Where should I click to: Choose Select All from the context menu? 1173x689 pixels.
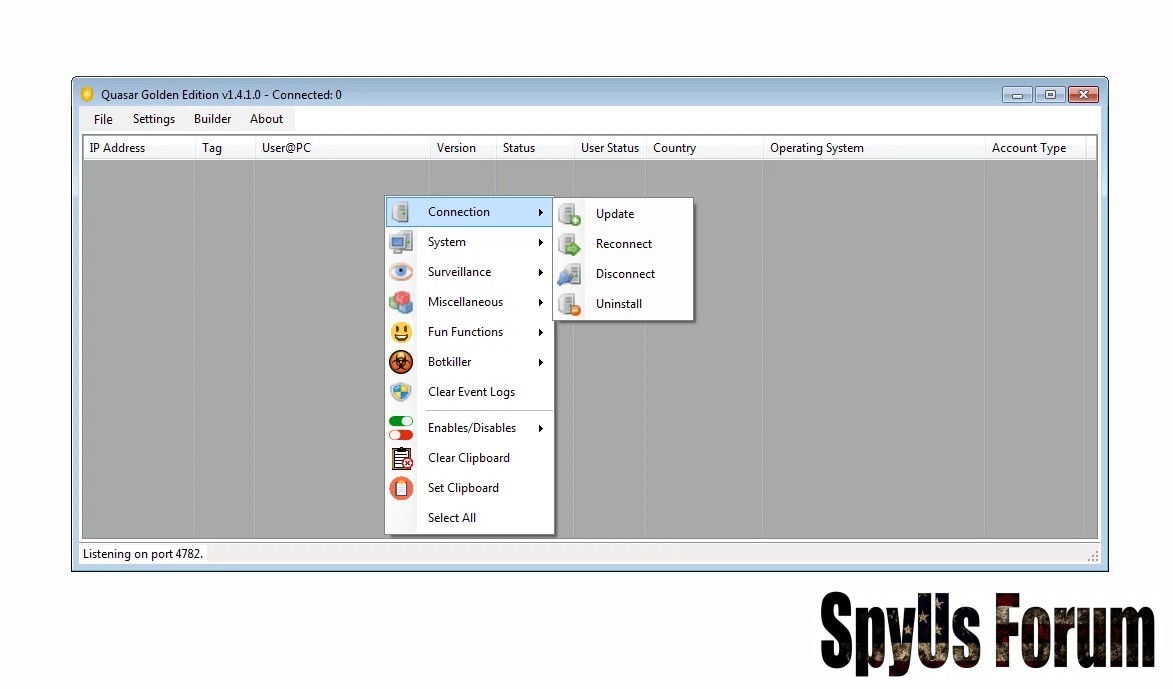coord(452,518)
